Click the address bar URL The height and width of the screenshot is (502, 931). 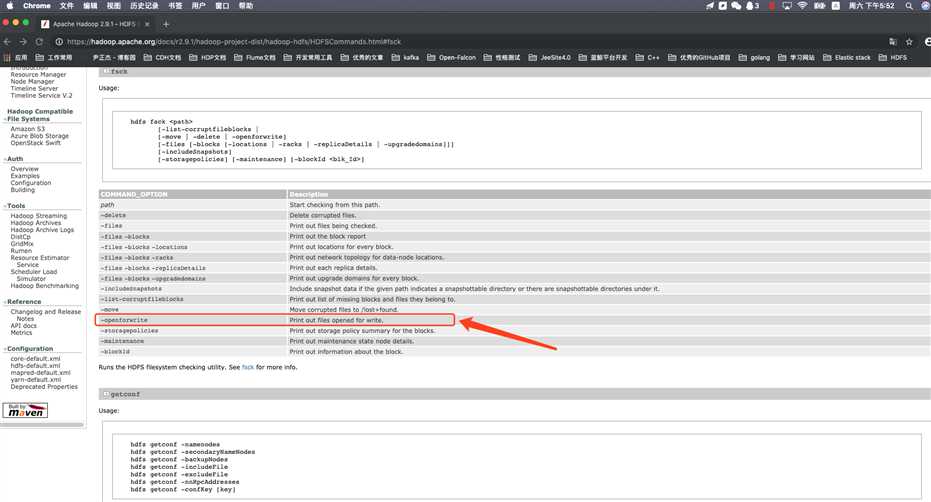234,42
